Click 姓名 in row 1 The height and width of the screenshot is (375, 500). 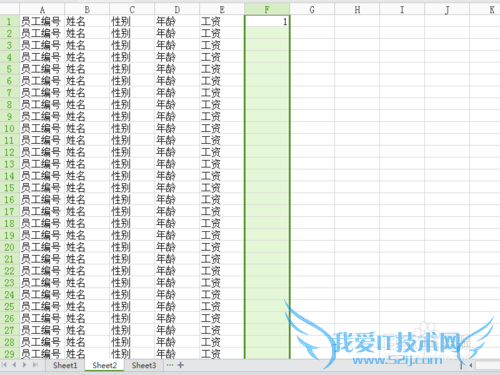[x=75, y=22]
